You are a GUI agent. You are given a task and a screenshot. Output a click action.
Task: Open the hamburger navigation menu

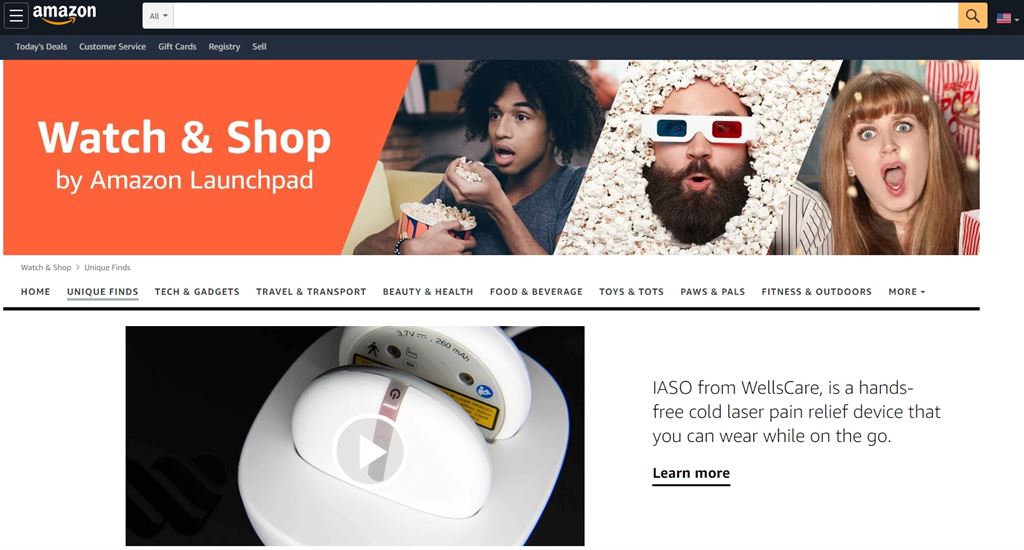coord(16,16)
